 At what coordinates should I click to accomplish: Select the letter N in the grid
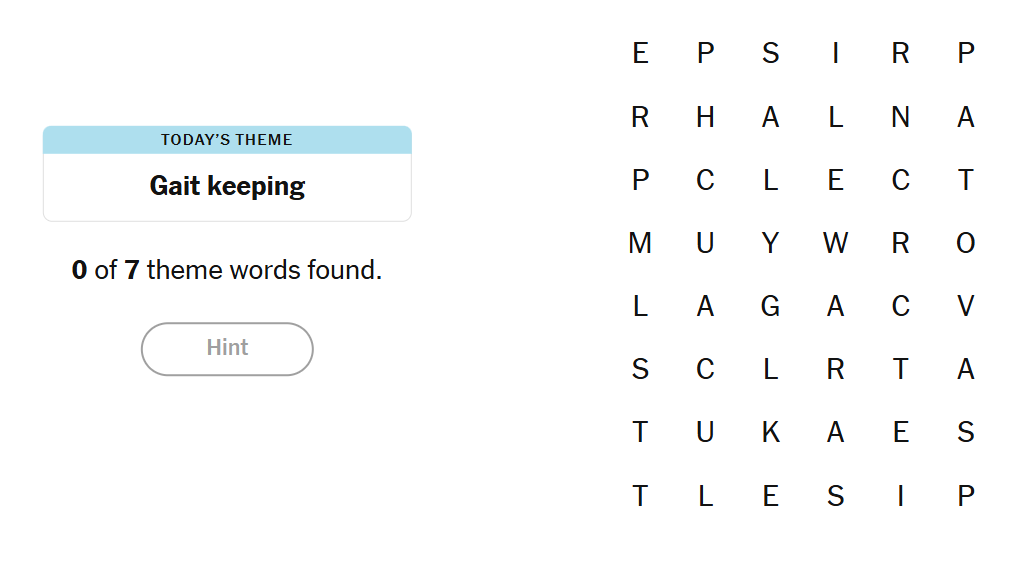pos(900,118)
